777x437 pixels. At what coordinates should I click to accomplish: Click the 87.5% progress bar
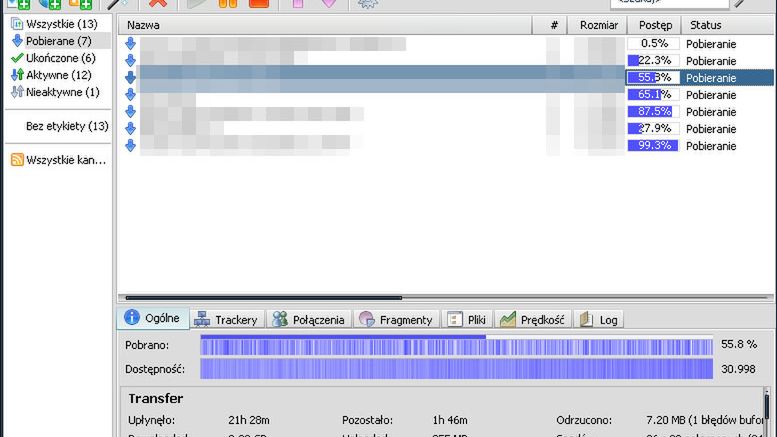click(x=653, y=111)
